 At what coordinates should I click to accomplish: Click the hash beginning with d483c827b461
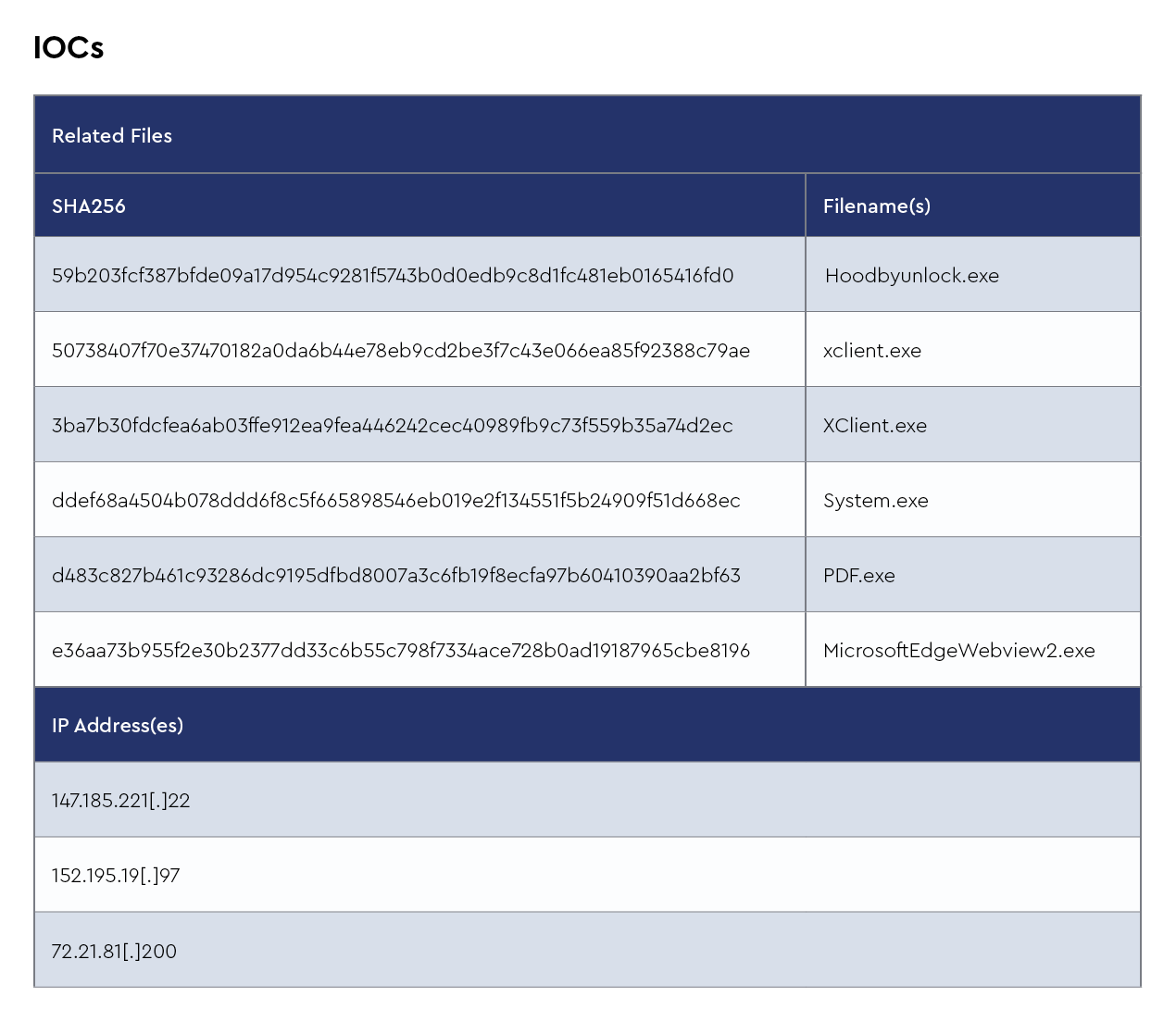point(396,576)
